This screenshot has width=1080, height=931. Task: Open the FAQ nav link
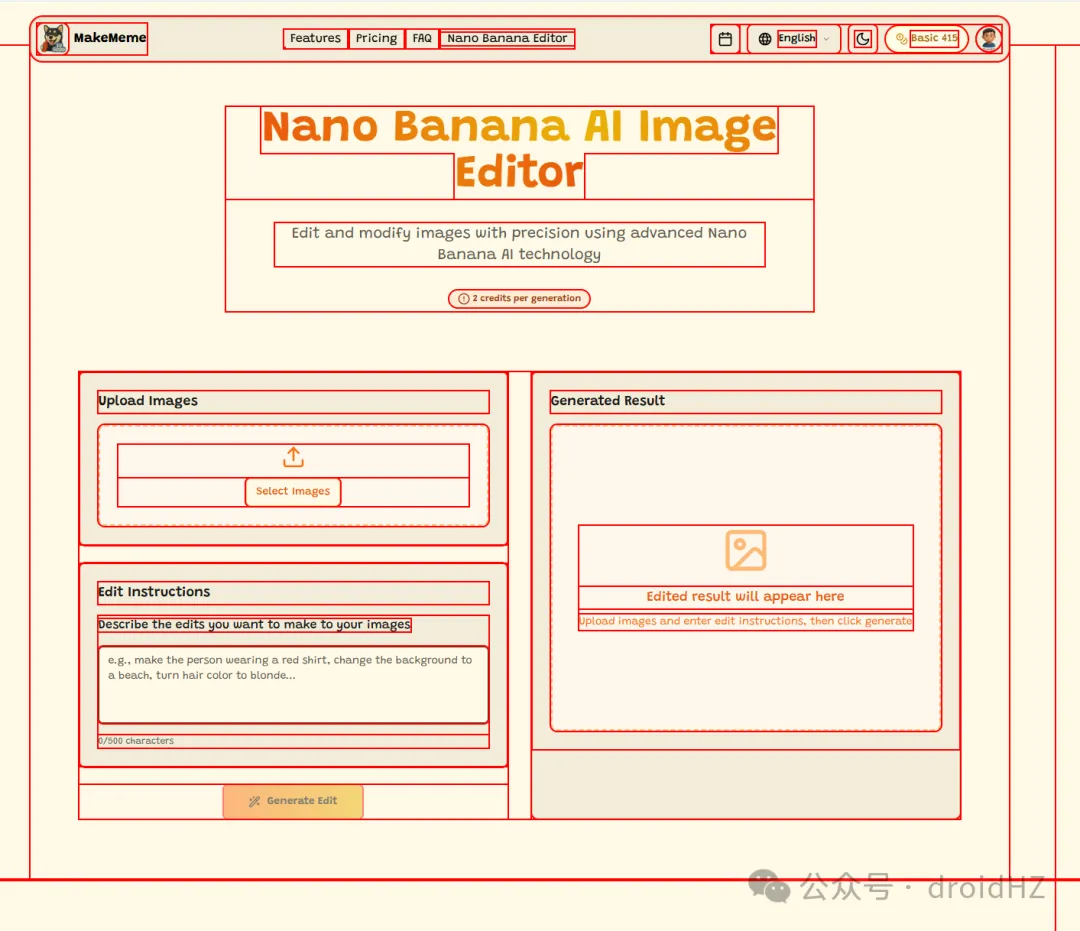pyautogui.click(x=422, y=39)
